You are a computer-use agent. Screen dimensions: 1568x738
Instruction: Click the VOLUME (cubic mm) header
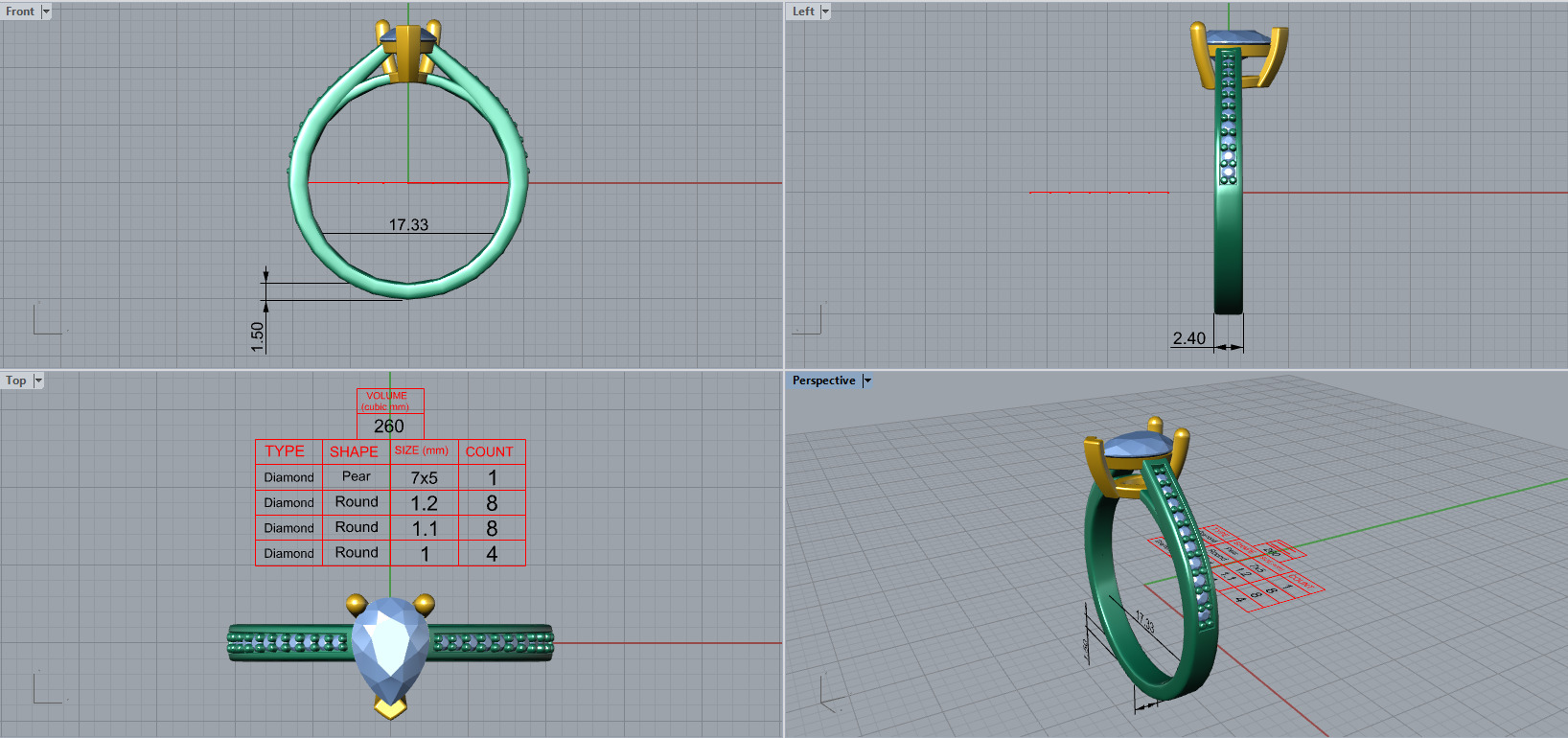pyautogui.click(x=386, y=401)
